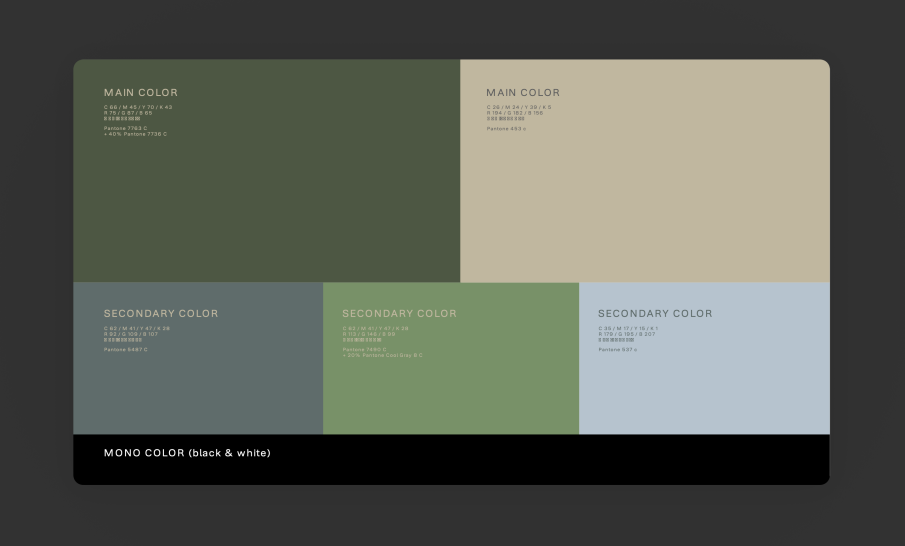Image resolution: width=905 pixels, height=546 pixels.
Task: Pick the light blue secondary color swatch
Action: tap(704, 390)
